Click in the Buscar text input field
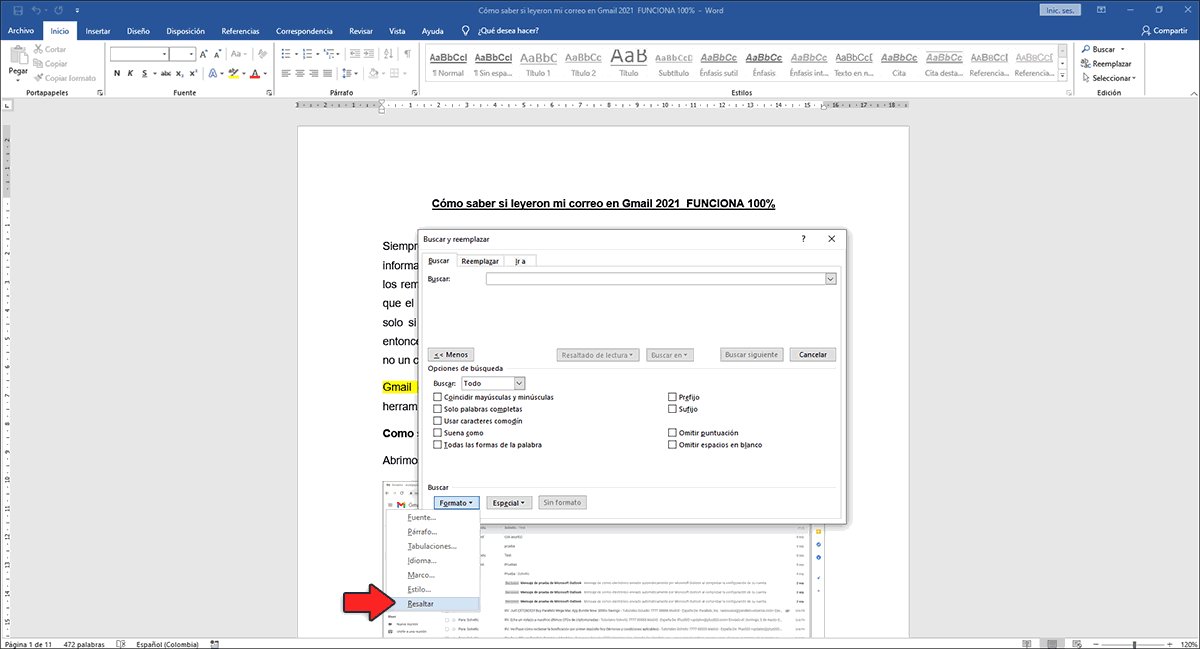 coord(655,279)
